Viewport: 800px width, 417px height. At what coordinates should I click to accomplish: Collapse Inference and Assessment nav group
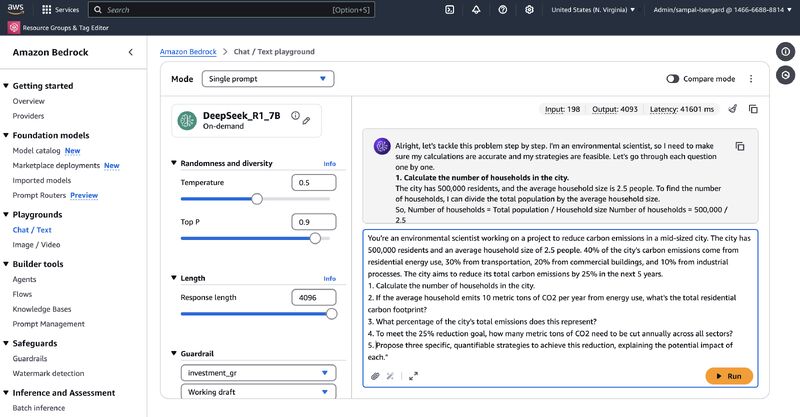pos(6,393)
